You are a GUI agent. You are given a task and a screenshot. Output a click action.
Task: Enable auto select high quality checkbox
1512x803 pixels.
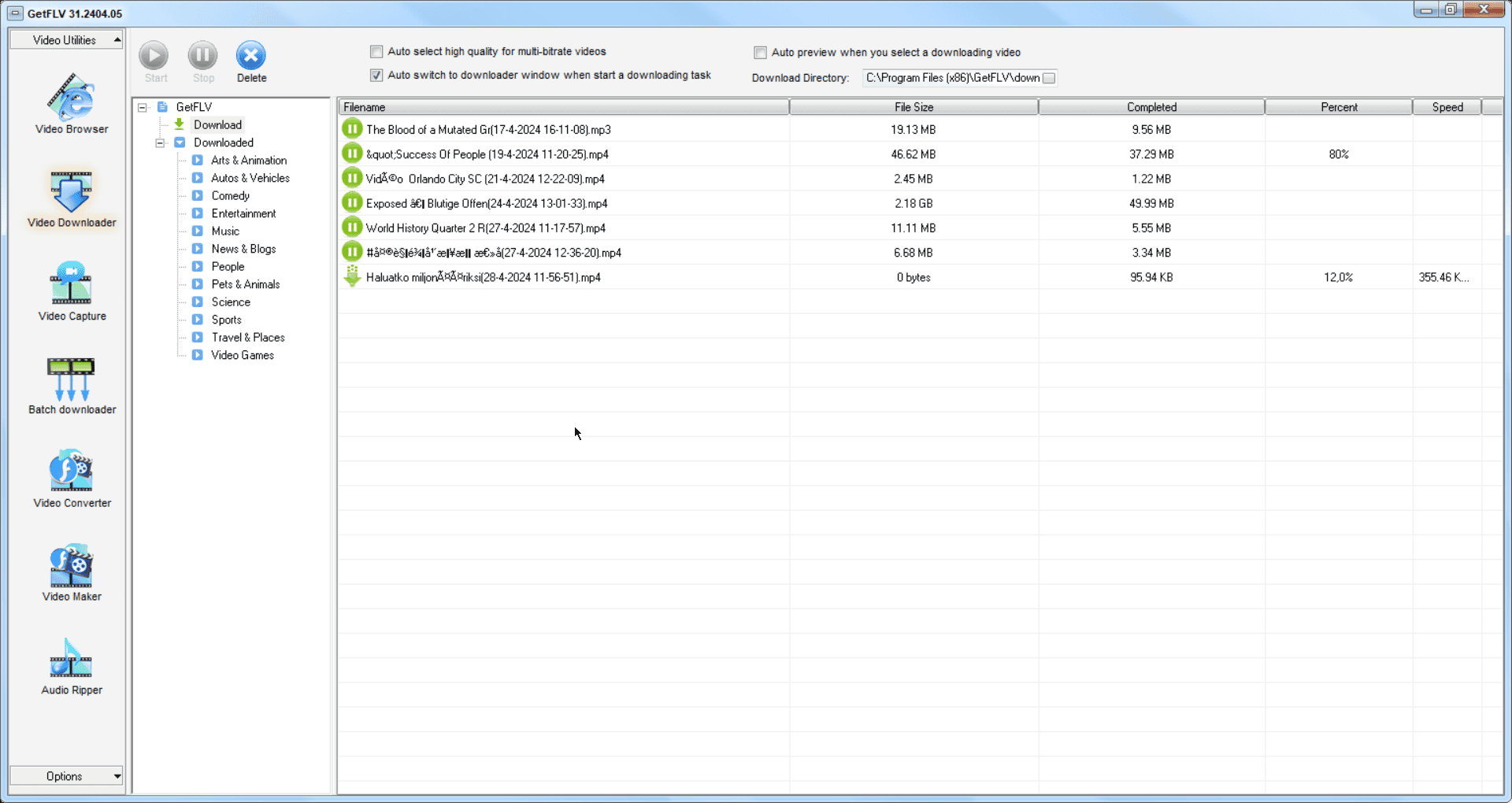click(x=376, y=52)
